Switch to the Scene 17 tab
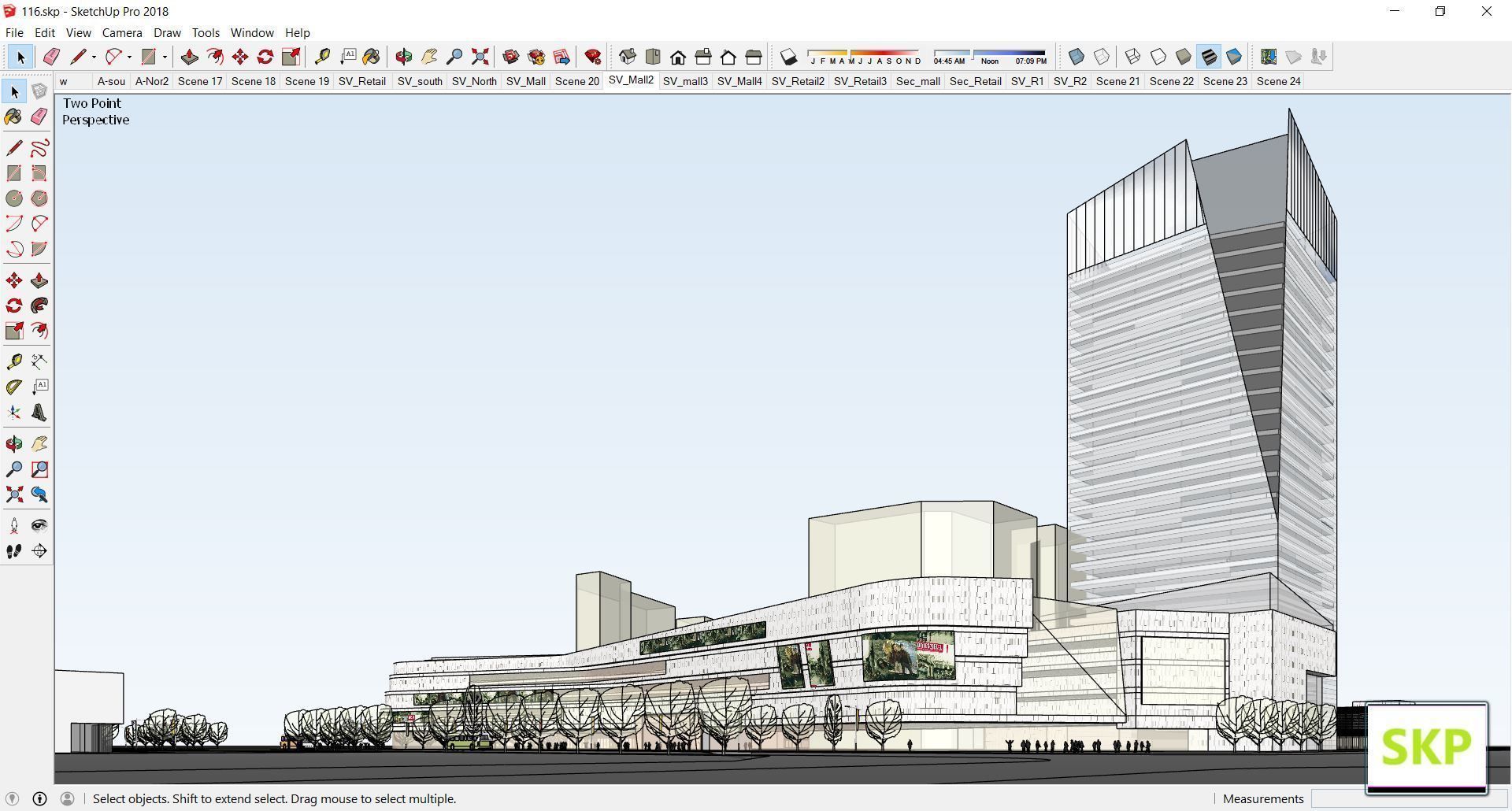This screenshot has height=811, width=1512. [200, 81]
